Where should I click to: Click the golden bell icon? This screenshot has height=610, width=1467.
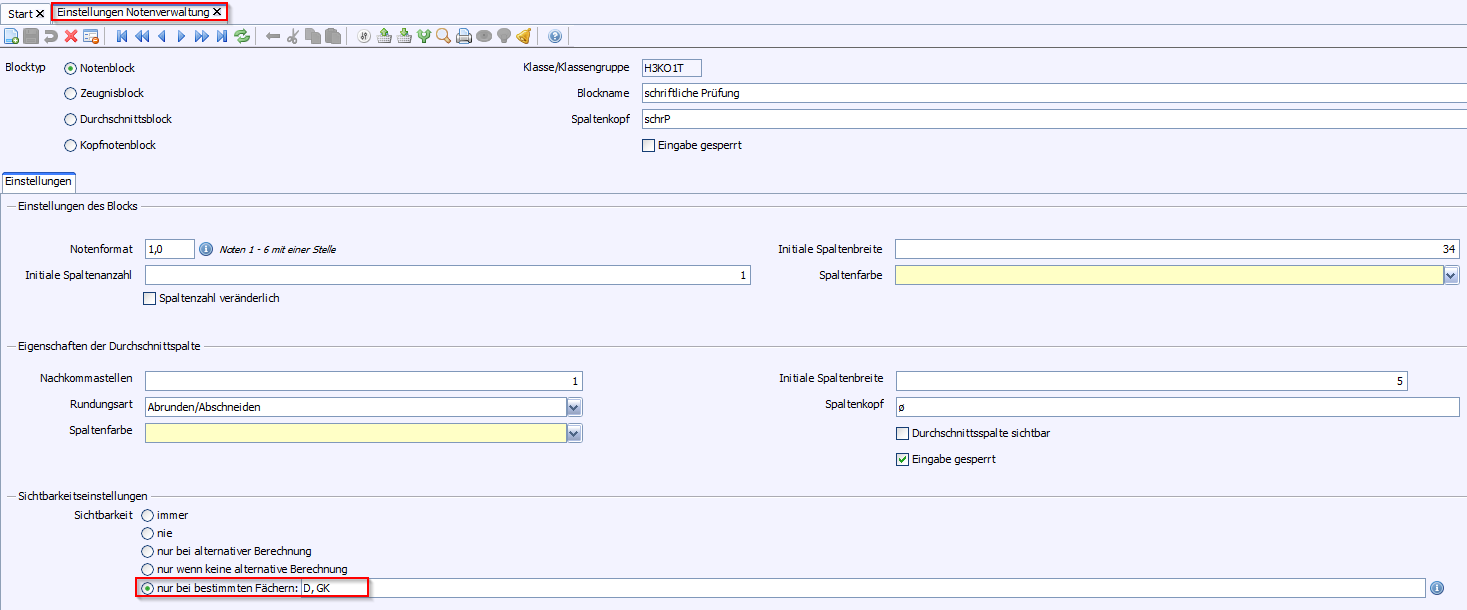(x=523, y=36)
